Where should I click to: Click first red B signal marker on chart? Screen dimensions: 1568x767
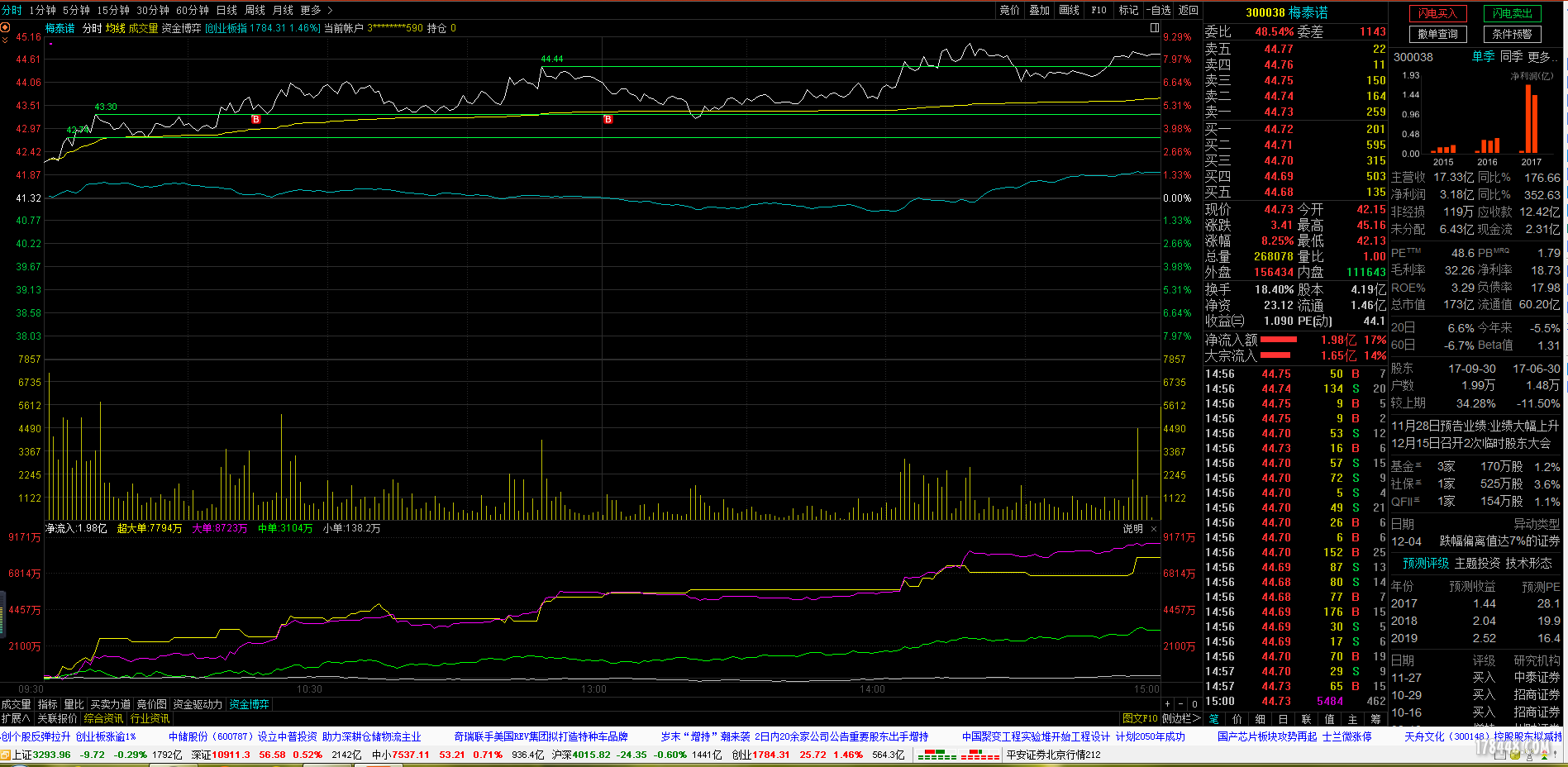coord(255,120)
